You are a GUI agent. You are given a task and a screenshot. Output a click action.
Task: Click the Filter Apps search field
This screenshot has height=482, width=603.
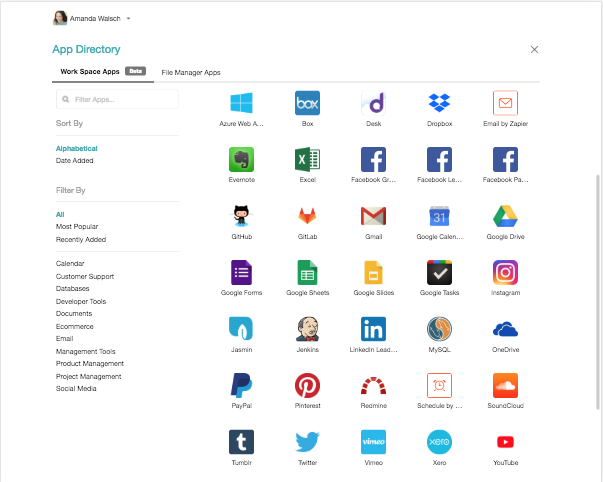click(x=117, y=99)
